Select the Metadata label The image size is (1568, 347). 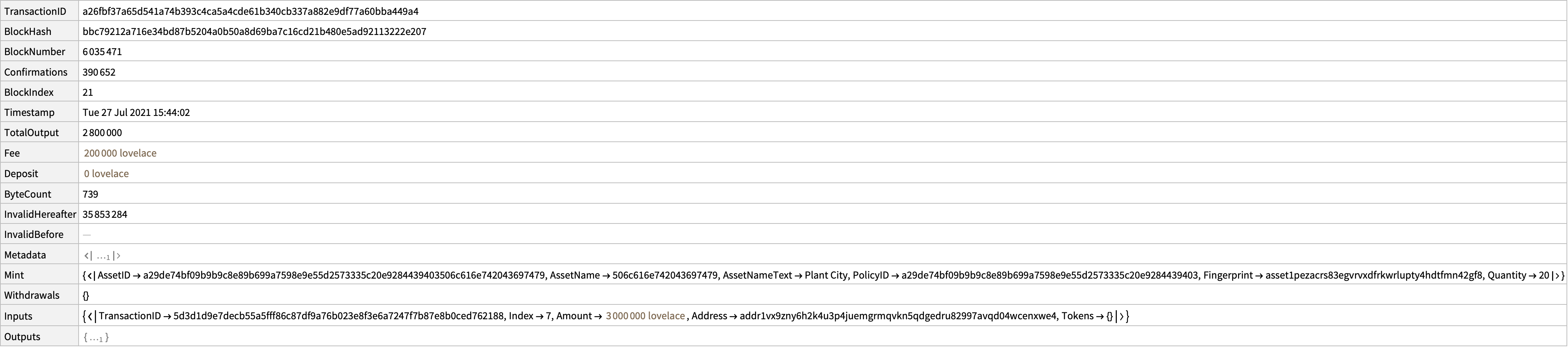click(25, 255)
